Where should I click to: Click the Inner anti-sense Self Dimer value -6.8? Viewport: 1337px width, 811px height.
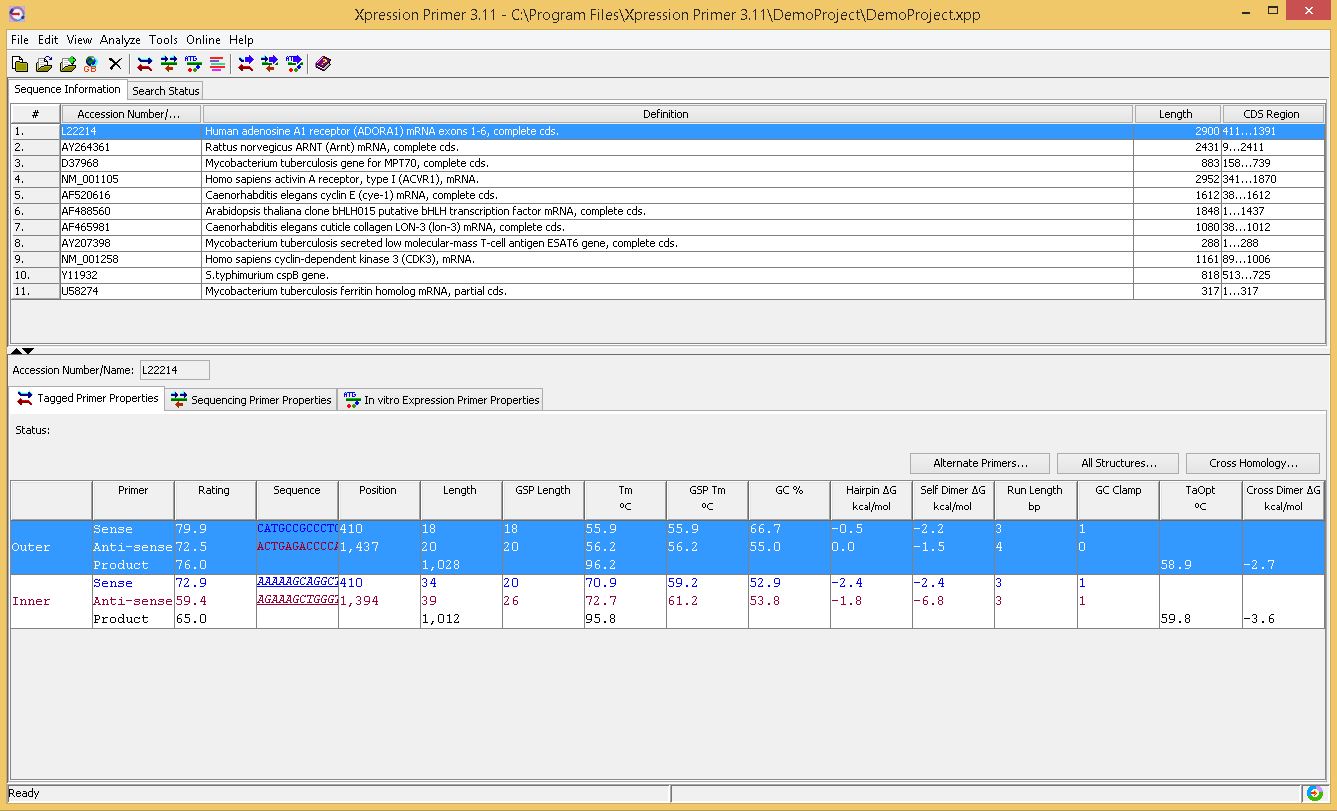click(x=929, y=601)
